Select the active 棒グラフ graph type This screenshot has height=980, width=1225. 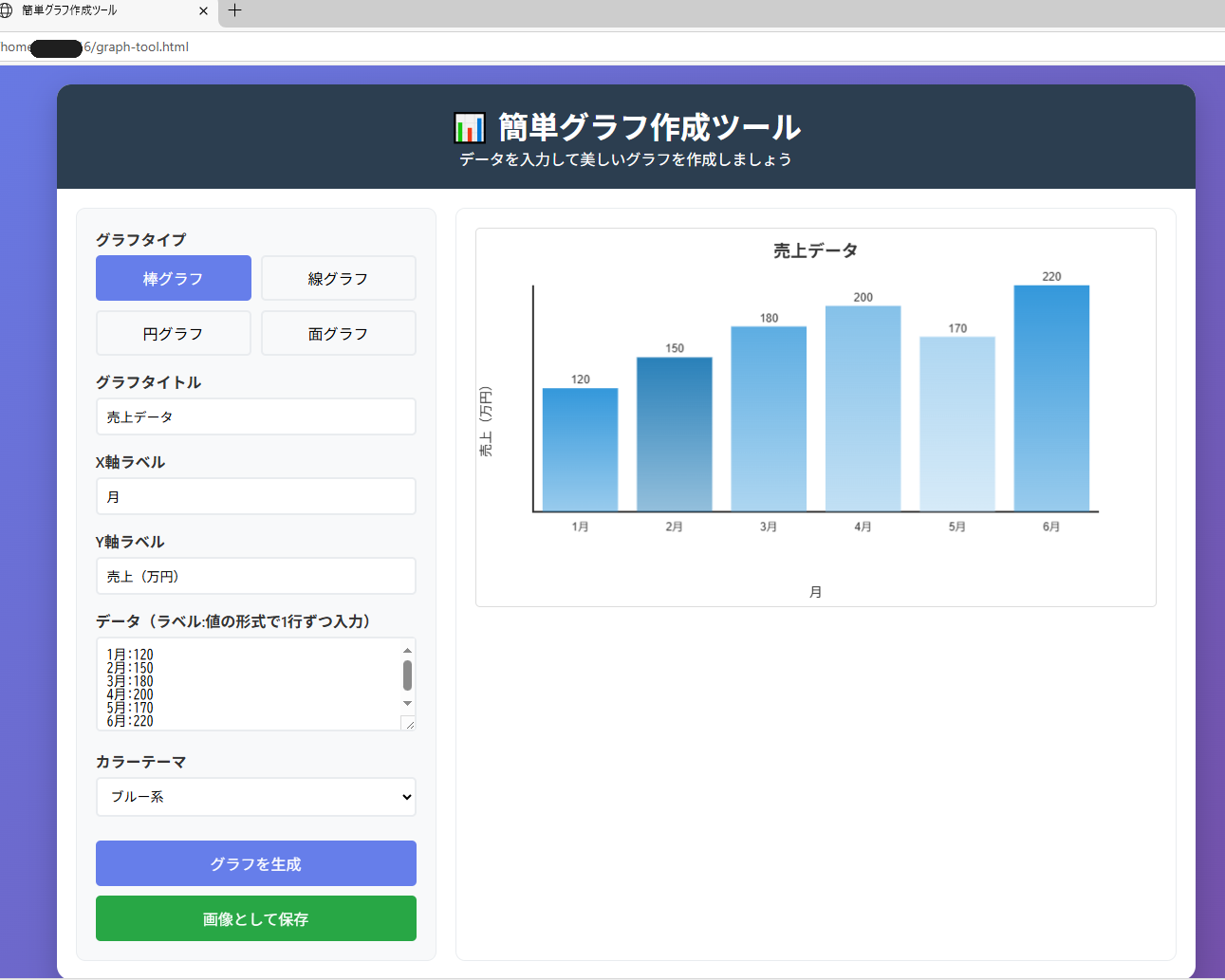tap(173, 277)
